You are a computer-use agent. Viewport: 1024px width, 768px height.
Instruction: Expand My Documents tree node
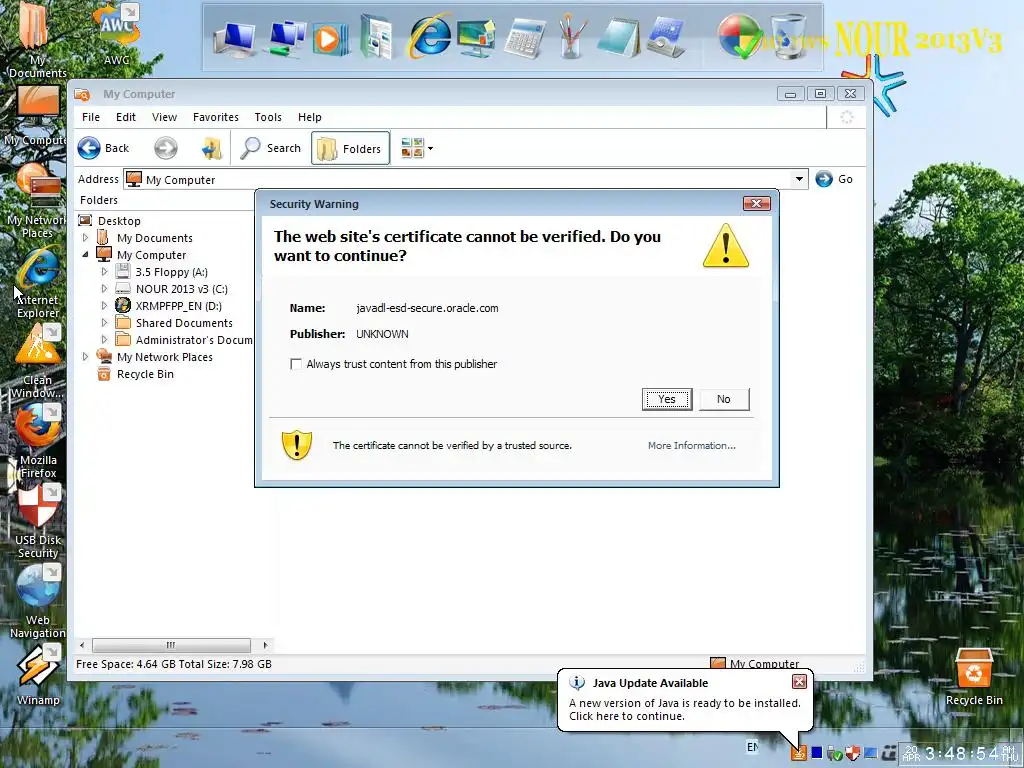coord(86,238)
